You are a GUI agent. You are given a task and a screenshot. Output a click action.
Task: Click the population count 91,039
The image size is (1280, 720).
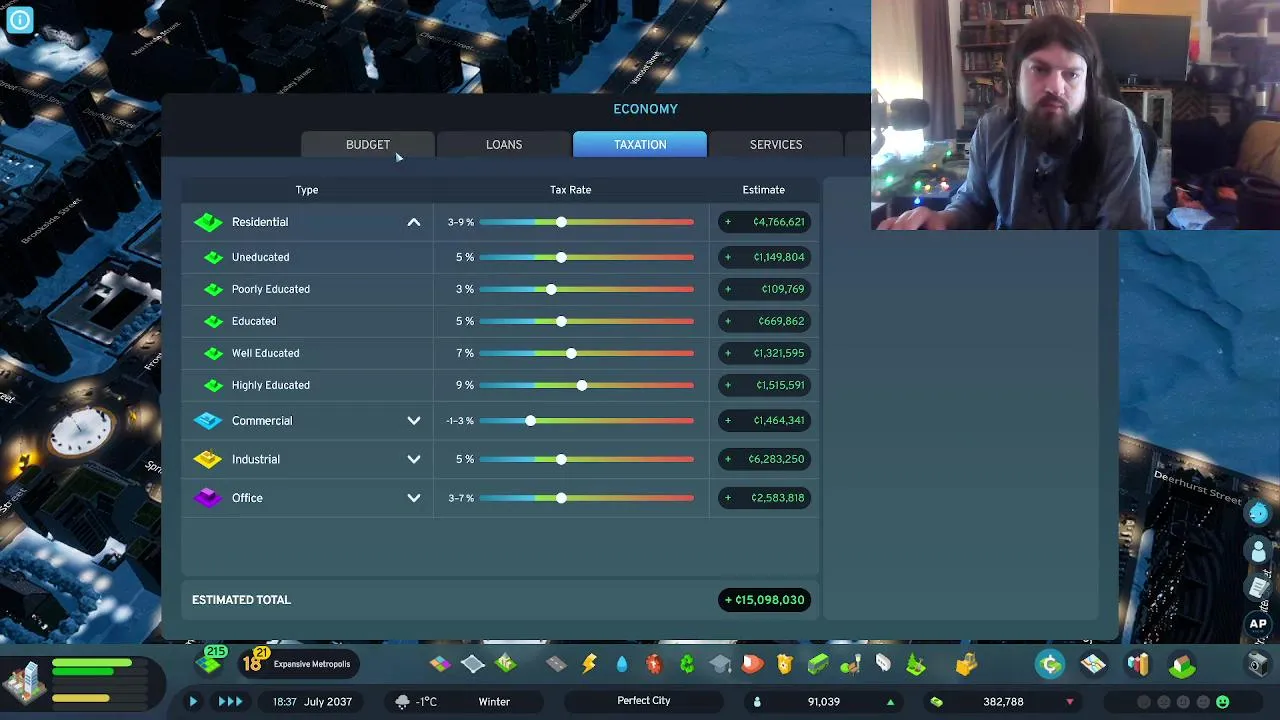[x=823, y=702]
